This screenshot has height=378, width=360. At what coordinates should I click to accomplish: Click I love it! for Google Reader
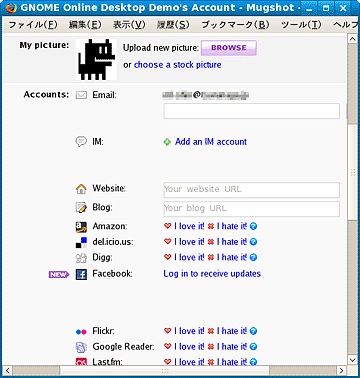pos(189,347)
